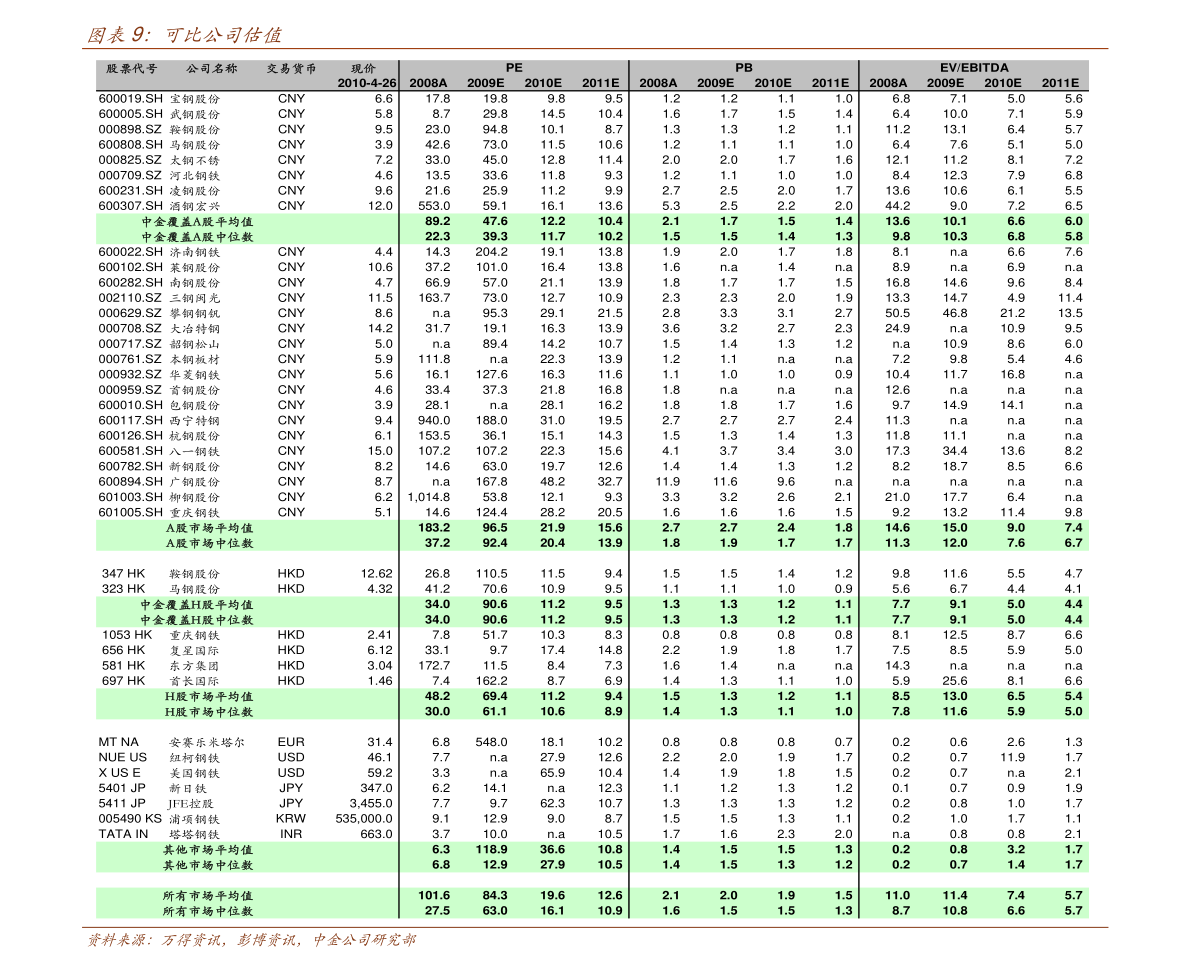The height and width of the screenshot is (969, 1191).
Task: Select stock code 600581.SH
Action: [x=131, y=451]
